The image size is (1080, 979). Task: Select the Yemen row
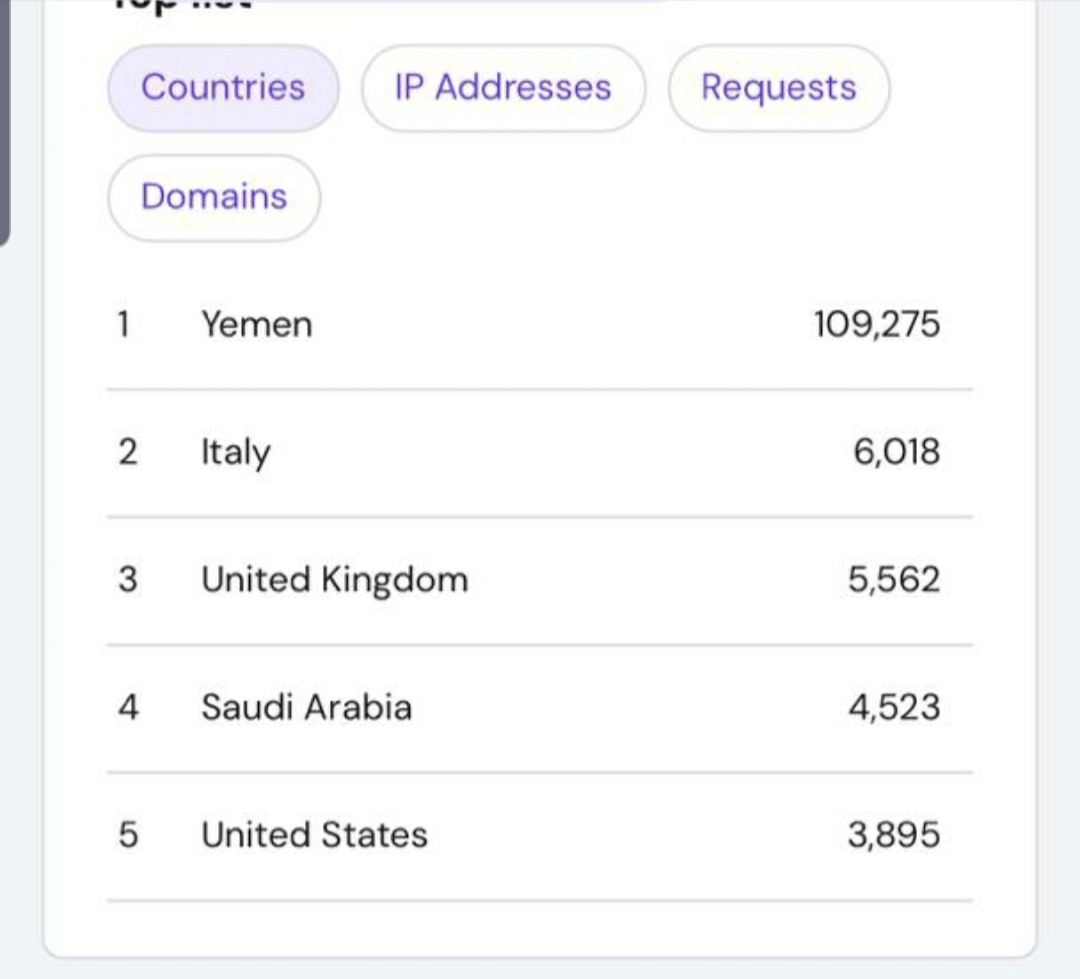[258, 324]
